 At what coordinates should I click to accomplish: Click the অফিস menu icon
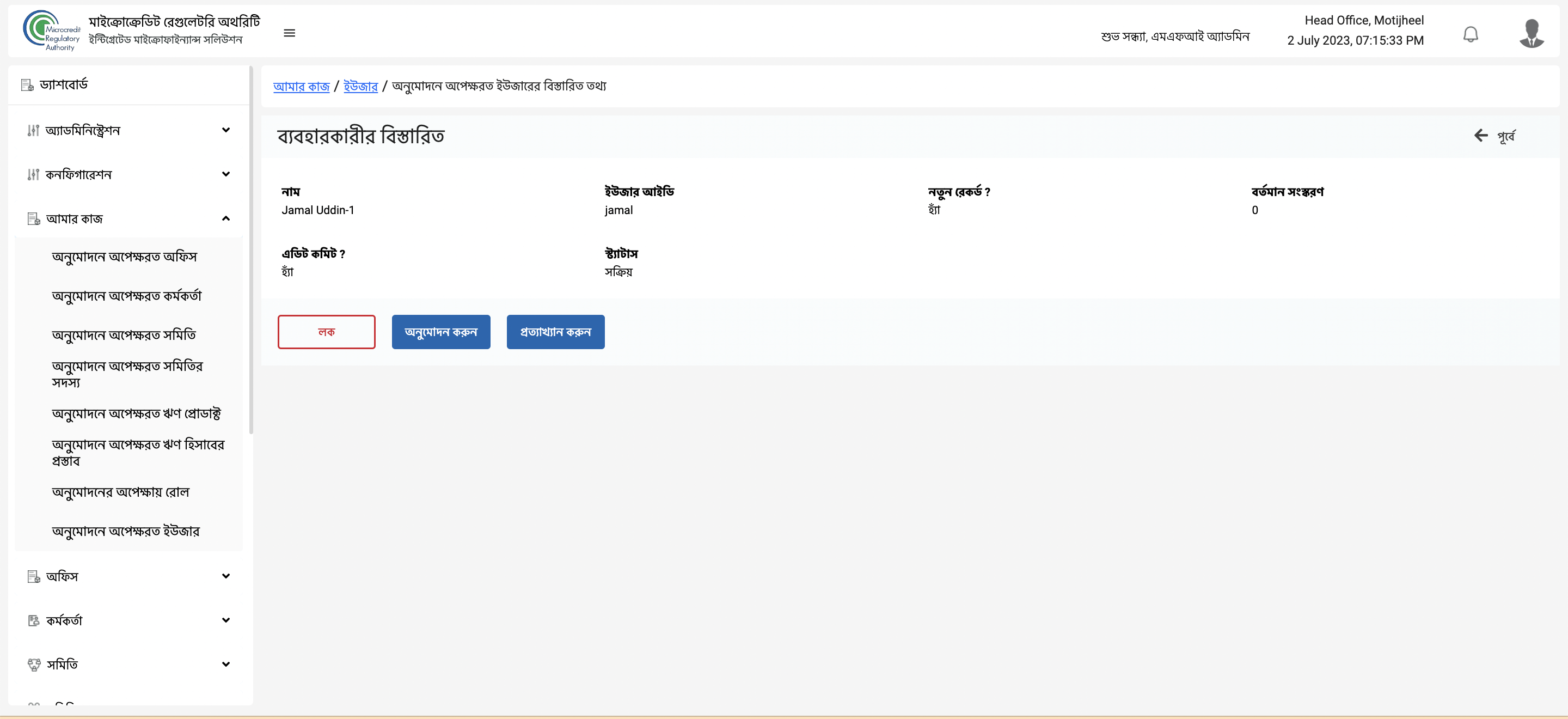tap(34, 576)
